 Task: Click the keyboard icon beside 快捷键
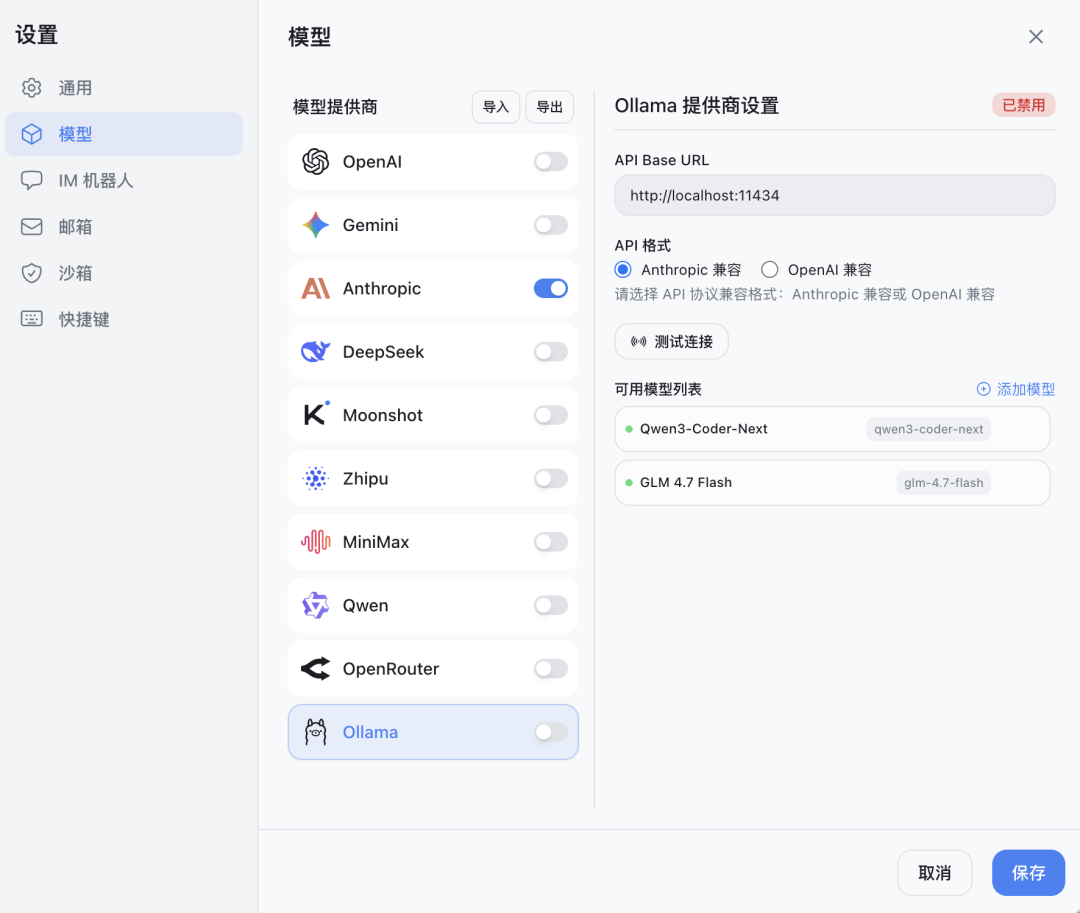click(31, 319)
